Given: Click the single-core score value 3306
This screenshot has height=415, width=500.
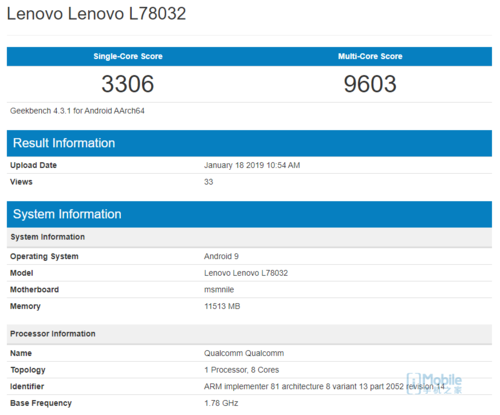Looking at the screenshot, I should point(128,84).
